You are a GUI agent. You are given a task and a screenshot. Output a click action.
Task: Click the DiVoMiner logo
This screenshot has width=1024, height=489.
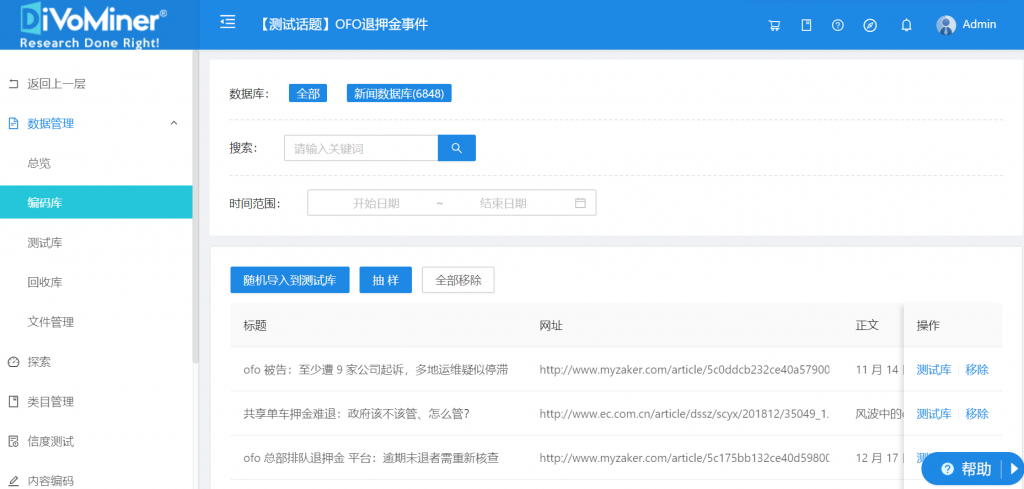click(93, 24)
